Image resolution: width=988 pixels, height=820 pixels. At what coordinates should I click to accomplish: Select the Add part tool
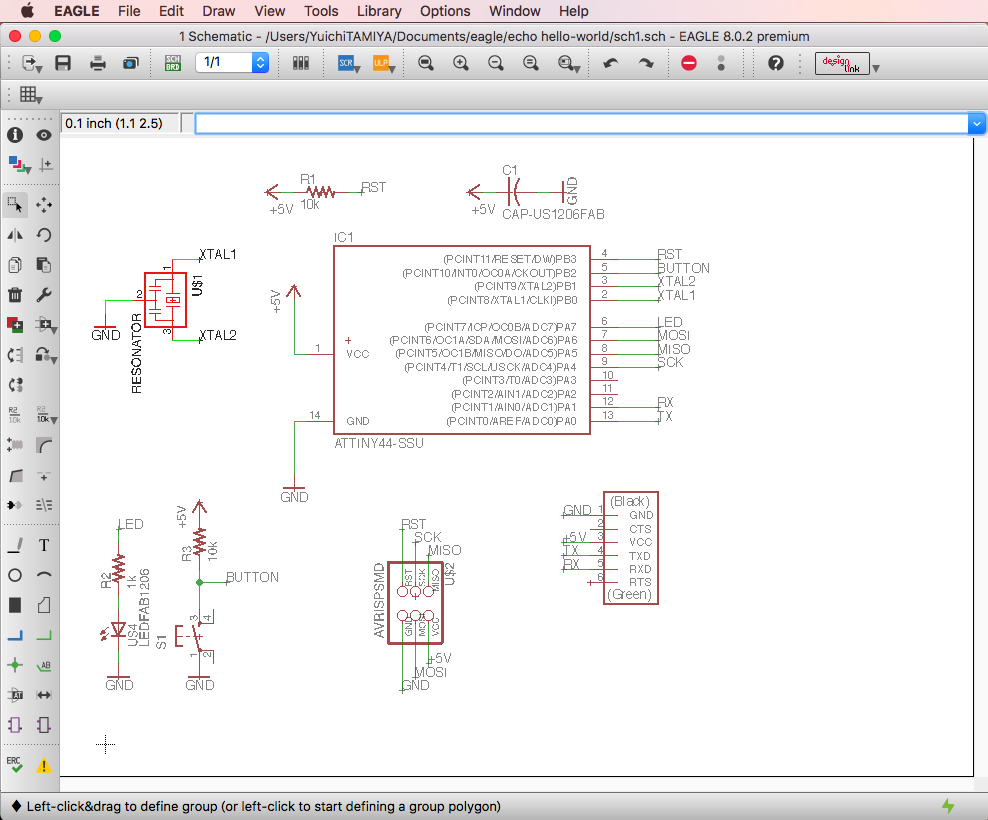15,325
